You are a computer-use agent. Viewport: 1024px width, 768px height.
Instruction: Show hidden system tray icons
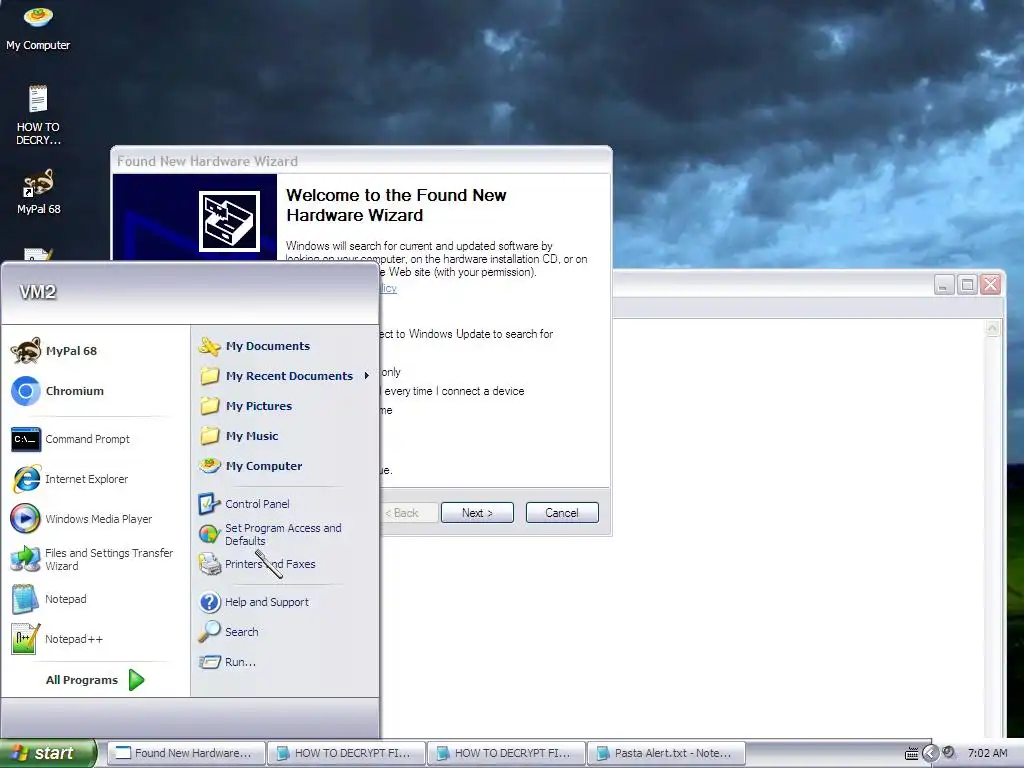tap(930, 753)
